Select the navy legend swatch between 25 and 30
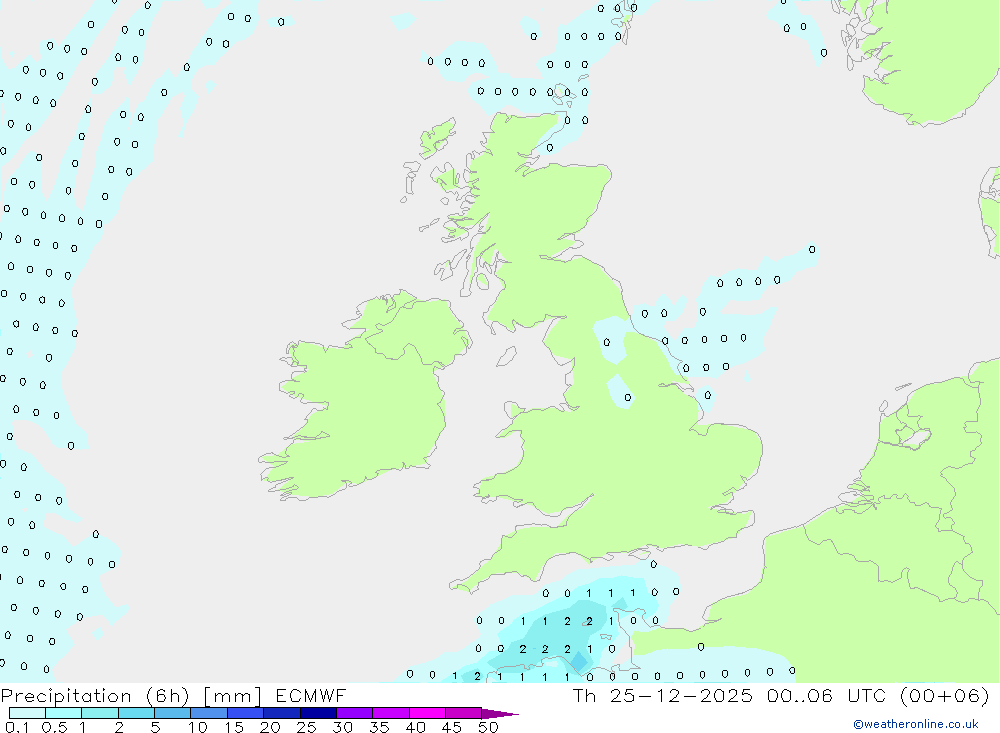Viewport: 1000px width, 733px height. 318,713
